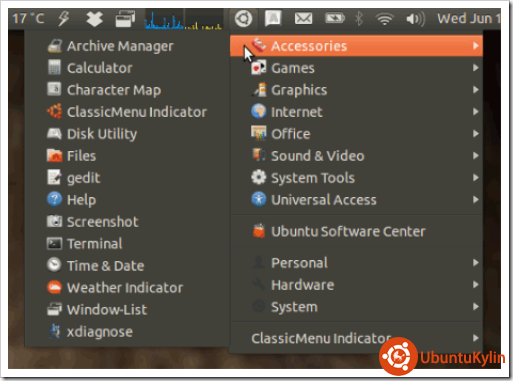513x381 pixels.
Task: Click the Terminal icon
Action: tap(54, 244)
